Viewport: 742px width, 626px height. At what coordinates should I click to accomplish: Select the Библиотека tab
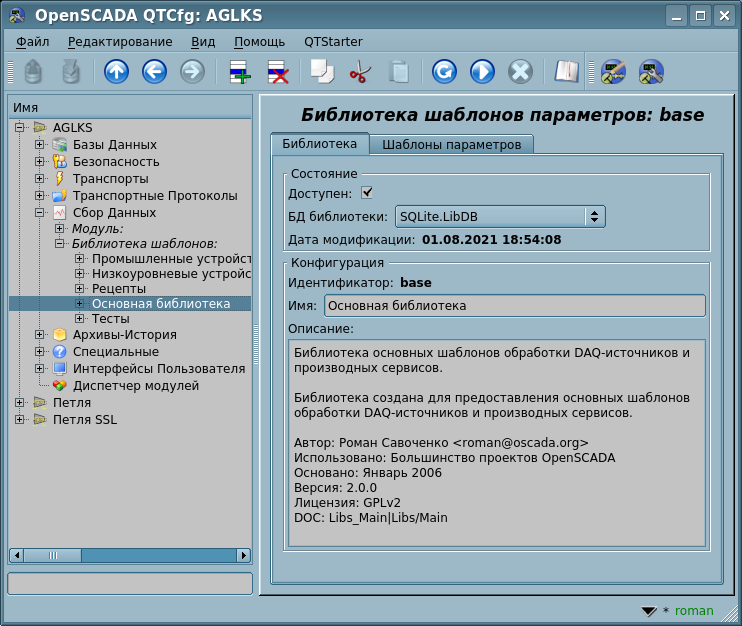tap(319, 143)
